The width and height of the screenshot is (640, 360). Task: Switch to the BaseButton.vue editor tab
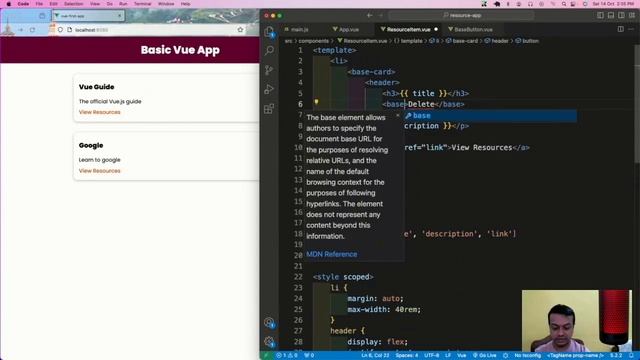(473, 29)
